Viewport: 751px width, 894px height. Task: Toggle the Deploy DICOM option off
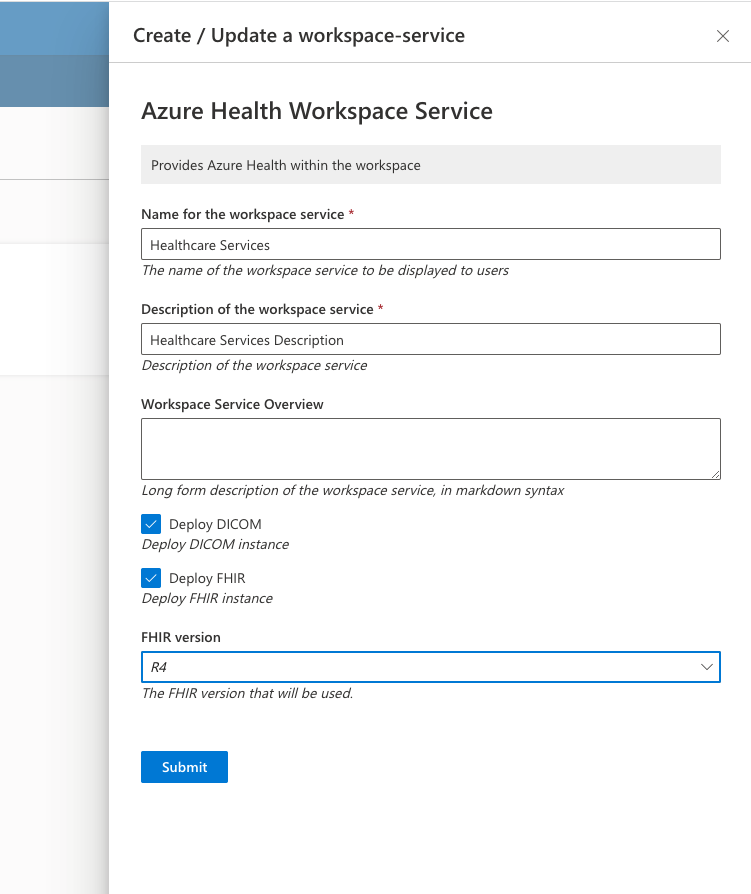151,523
